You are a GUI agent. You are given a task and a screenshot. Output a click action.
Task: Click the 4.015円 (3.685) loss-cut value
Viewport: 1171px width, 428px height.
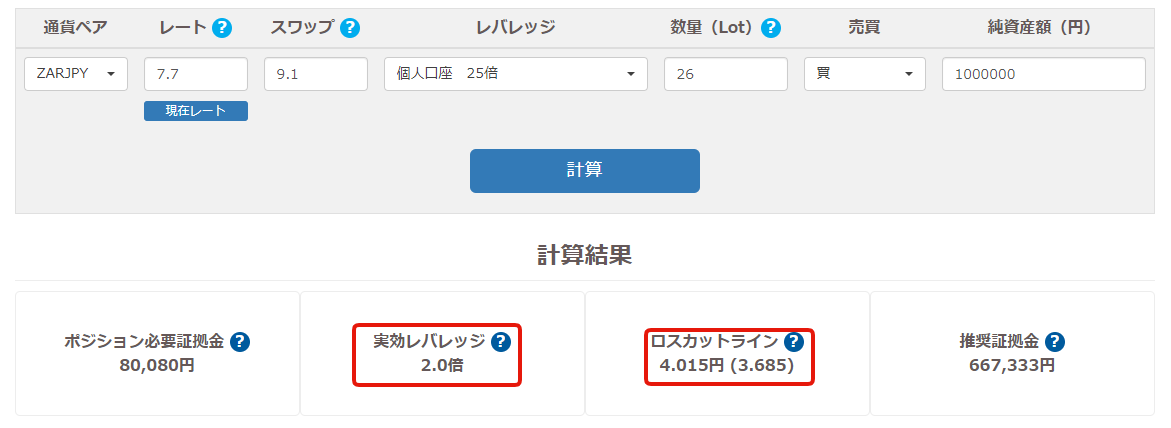point(727,366)
